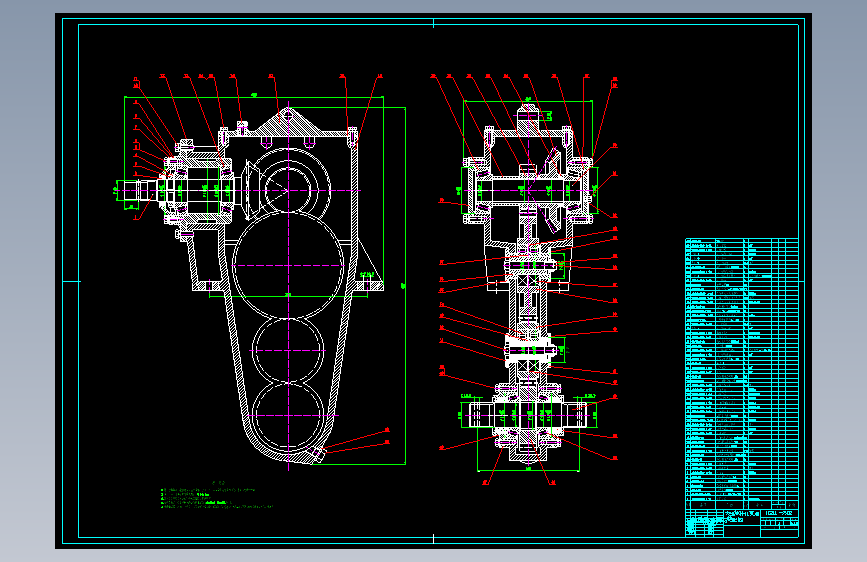Click the lifting lug hole atop housing
Viewport: 867px width, 562px height.
tap(288, 115)
